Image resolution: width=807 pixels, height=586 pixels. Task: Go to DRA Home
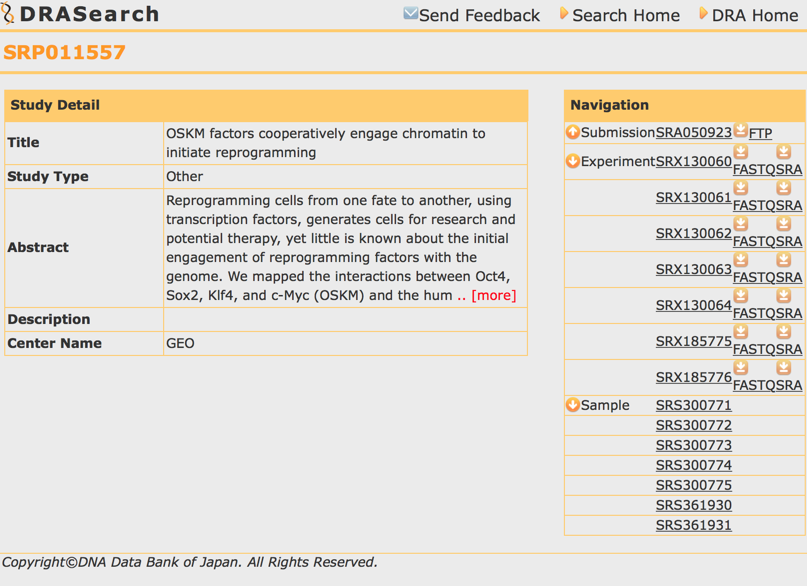pos(755,15)
